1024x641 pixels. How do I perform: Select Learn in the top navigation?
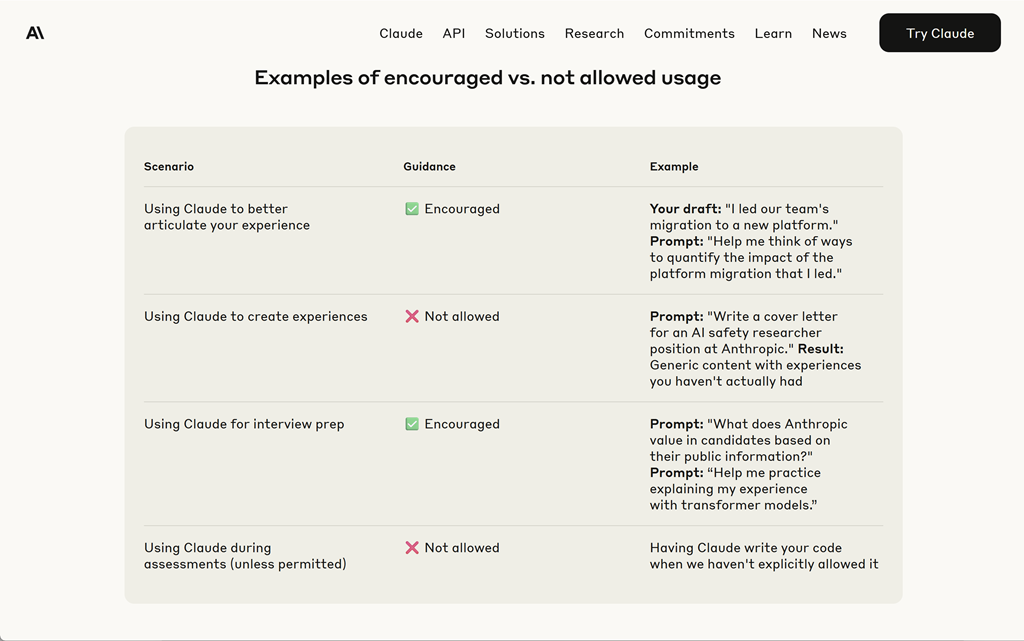click(773, 33)
